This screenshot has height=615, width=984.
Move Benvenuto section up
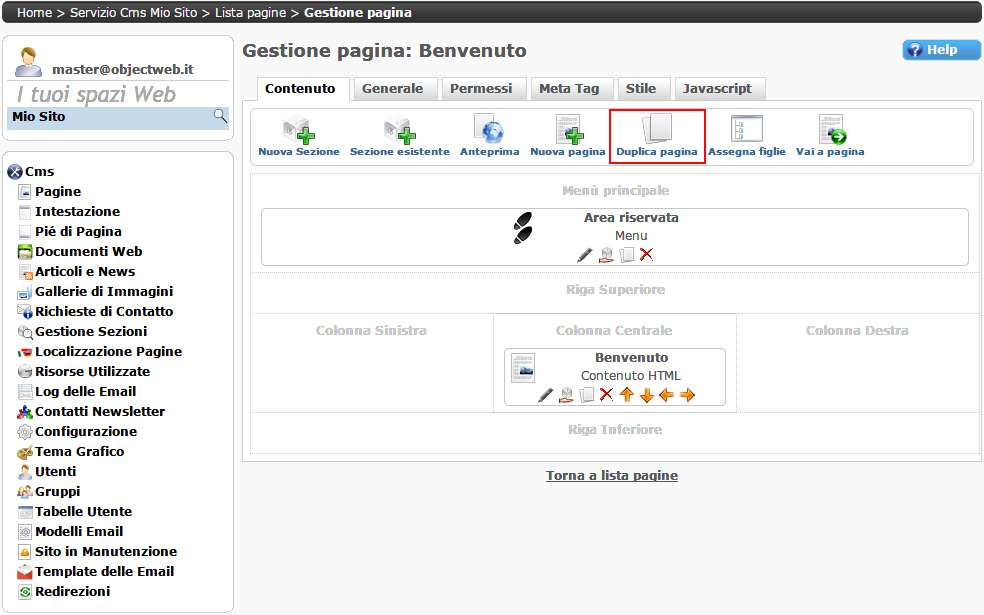tap(627, 395)
